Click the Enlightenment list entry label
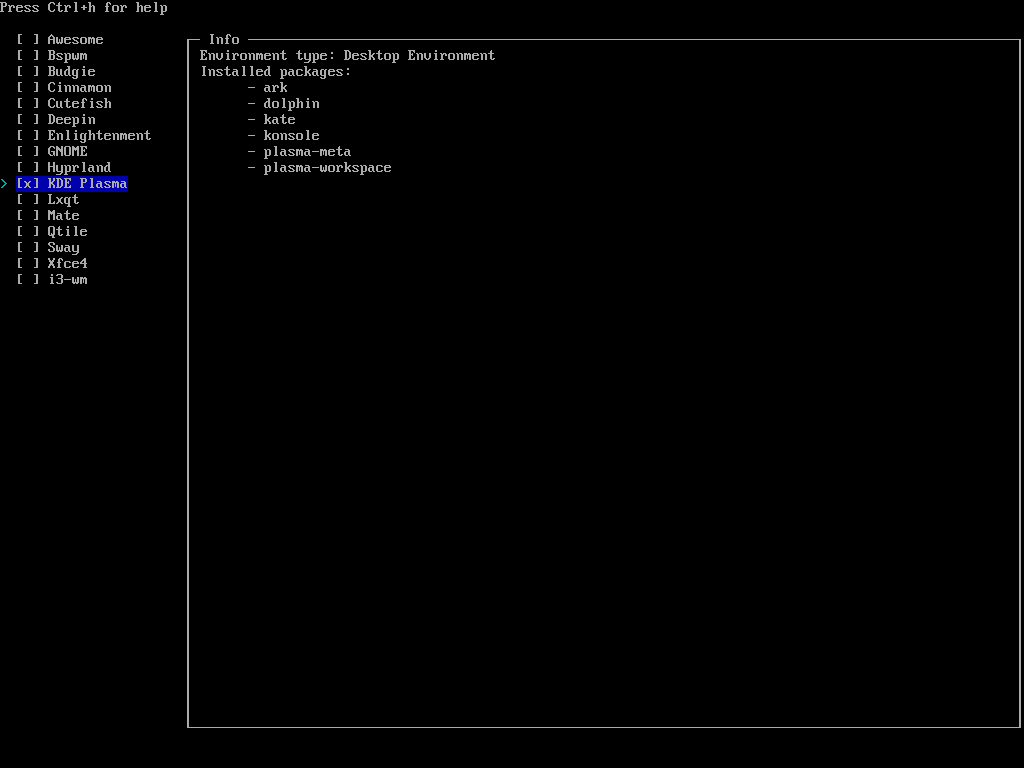 [x=99, y=136]
